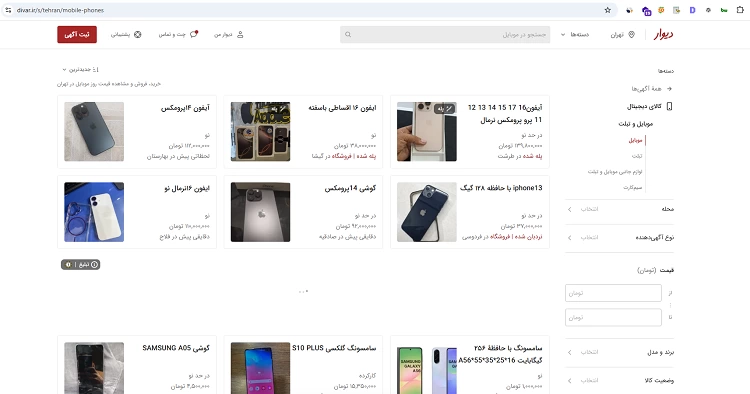
Task: Click the dark iPhone 14 Pro Max thumbnail
Action: (94, 131)
